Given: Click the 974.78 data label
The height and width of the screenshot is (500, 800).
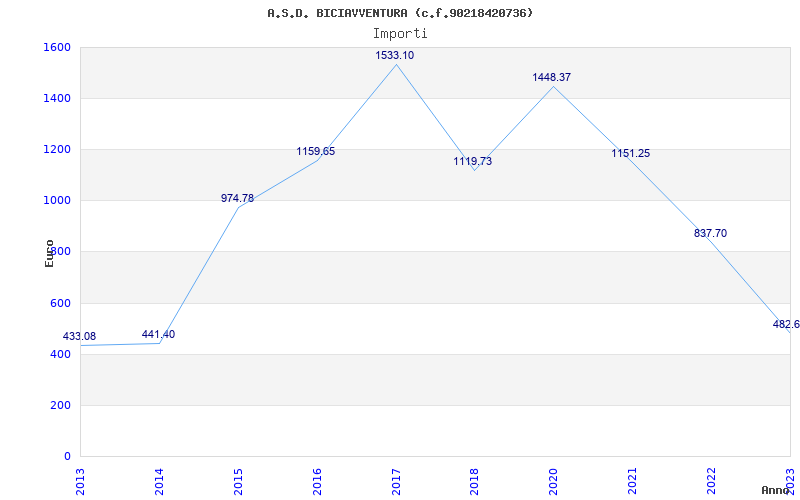Looking at the screenshot, I should 237,198.
